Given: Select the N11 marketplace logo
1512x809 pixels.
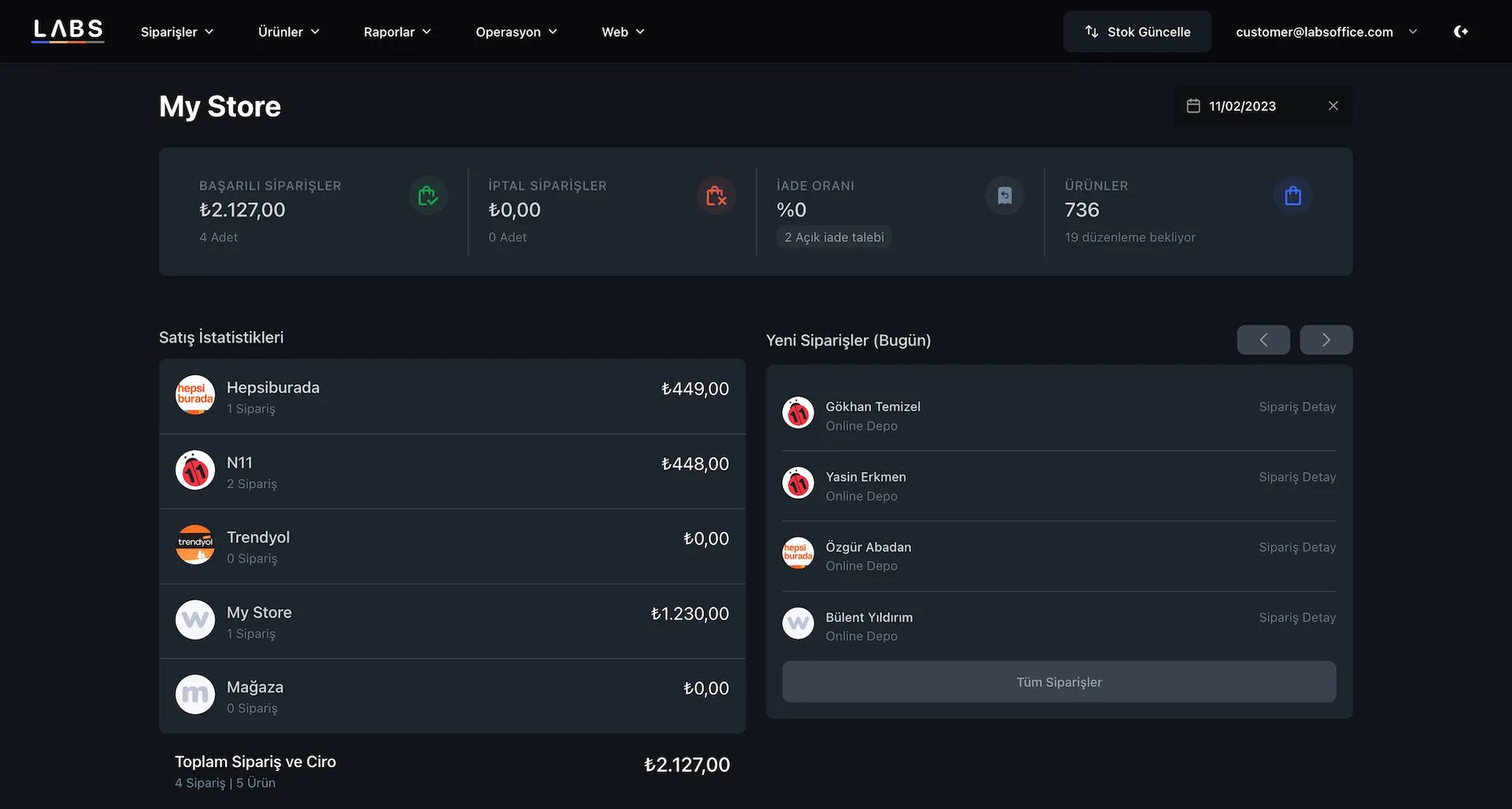Looking at the screenshot, I should (x=194, y=470).
